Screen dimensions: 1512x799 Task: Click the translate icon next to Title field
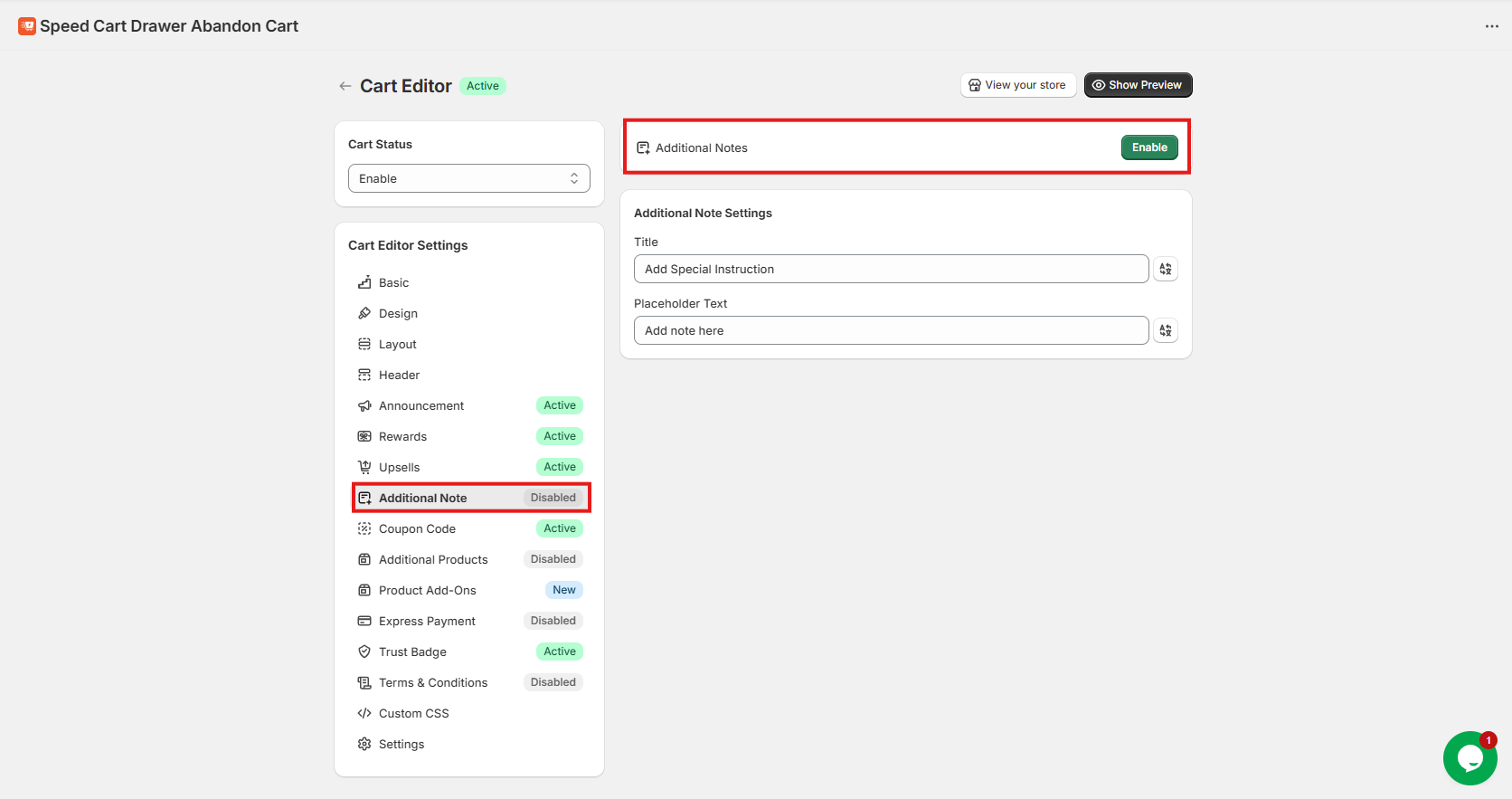(1166, 269)
